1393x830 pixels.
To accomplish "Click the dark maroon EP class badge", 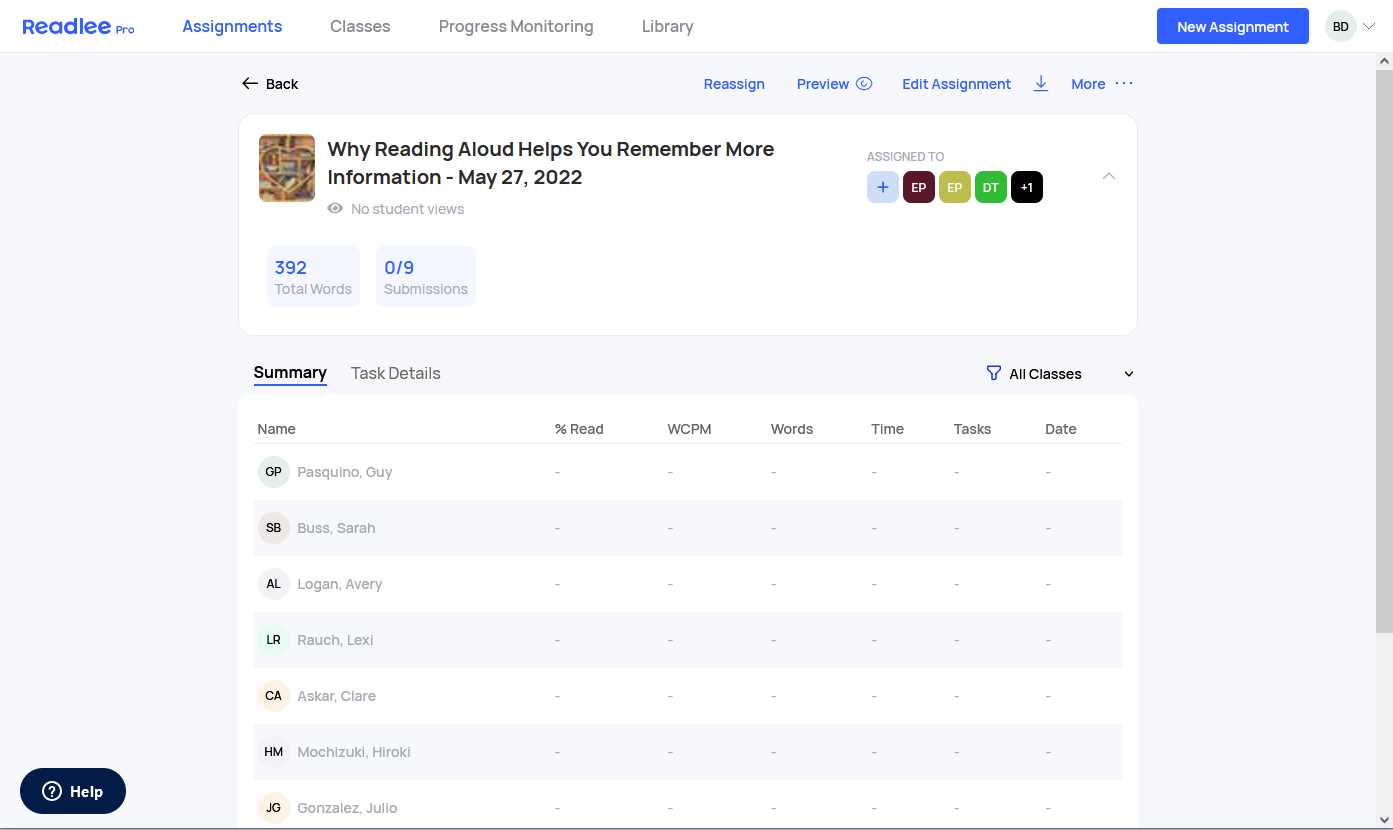I will (919, 187).
